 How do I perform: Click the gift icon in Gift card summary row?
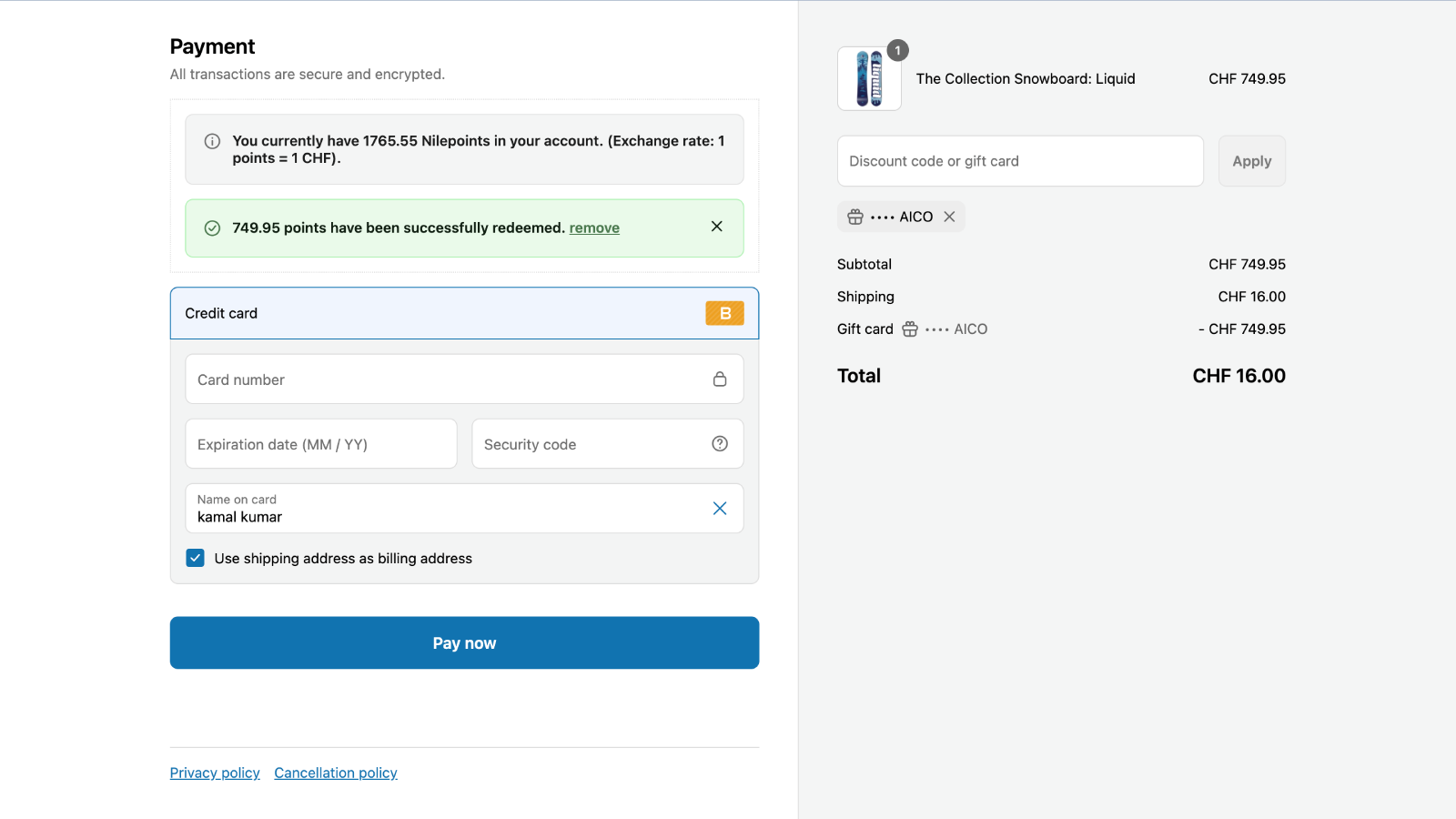coord(910,329)
